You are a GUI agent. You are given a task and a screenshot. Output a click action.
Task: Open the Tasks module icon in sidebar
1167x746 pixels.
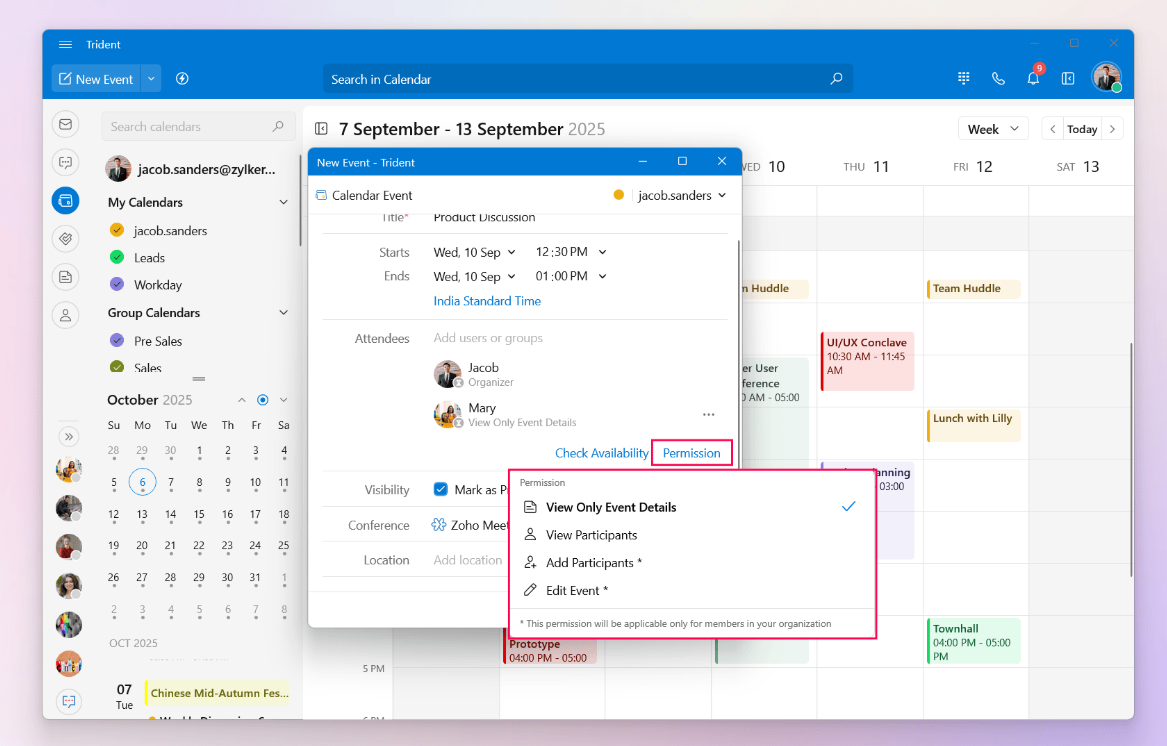tap(65, 238)
